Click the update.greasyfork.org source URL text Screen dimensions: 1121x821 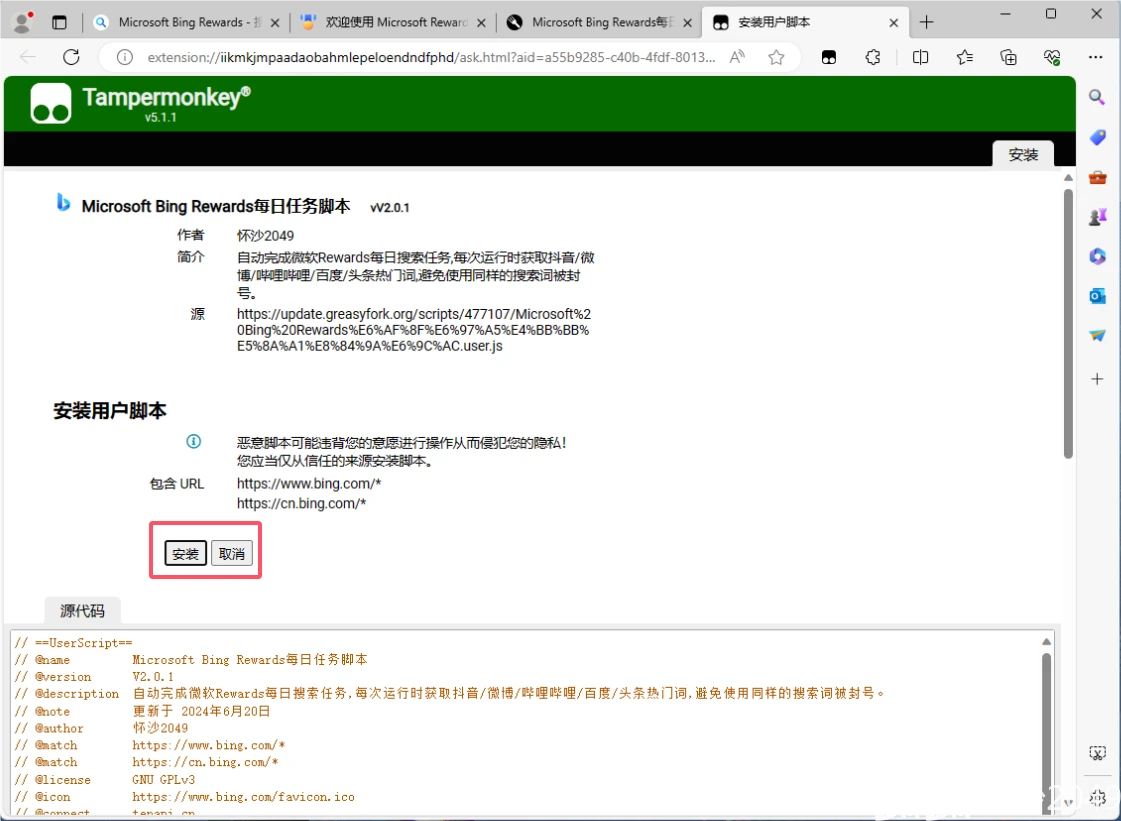414,330
